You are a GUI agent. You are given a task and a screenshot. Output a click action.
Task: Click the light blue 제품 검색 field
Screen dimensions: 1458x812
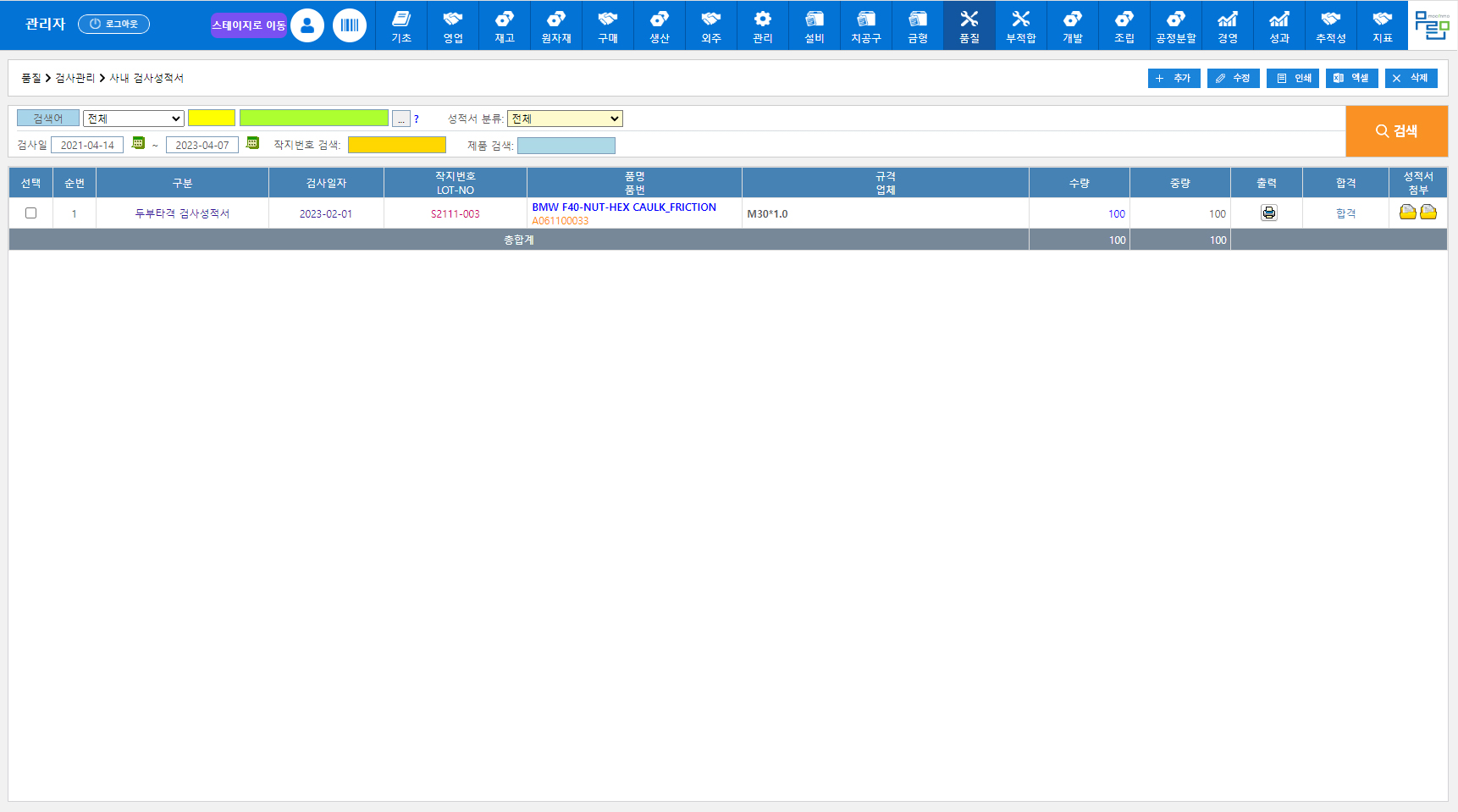tap(566, 146)
